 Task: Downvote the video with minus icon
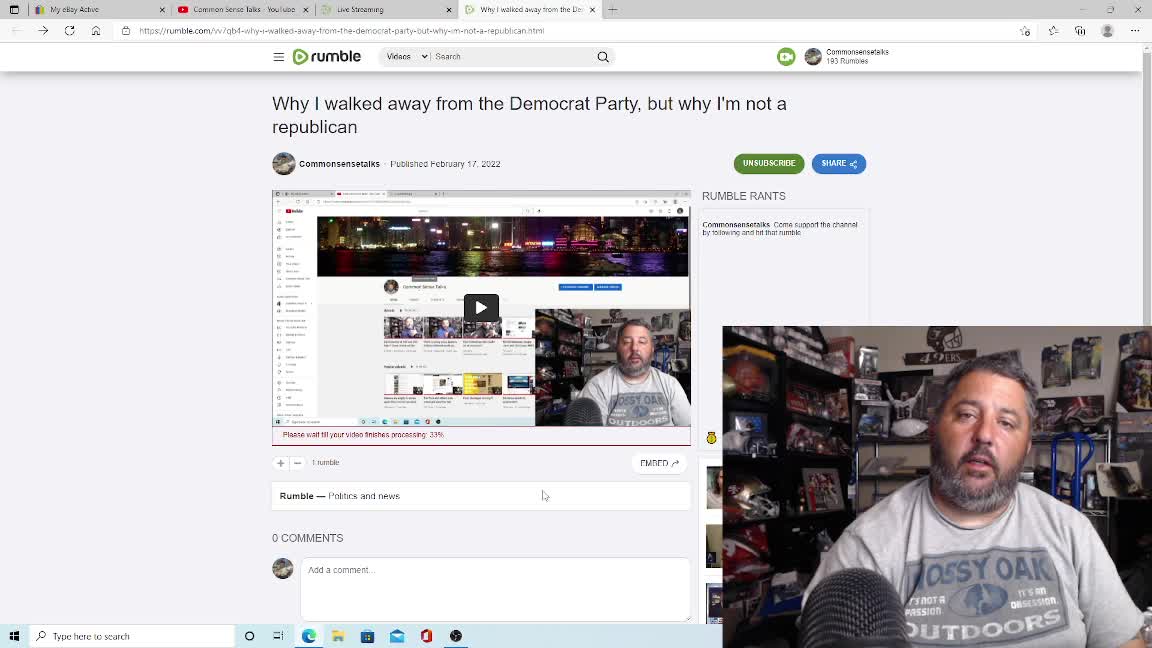(x=298, y=463)
